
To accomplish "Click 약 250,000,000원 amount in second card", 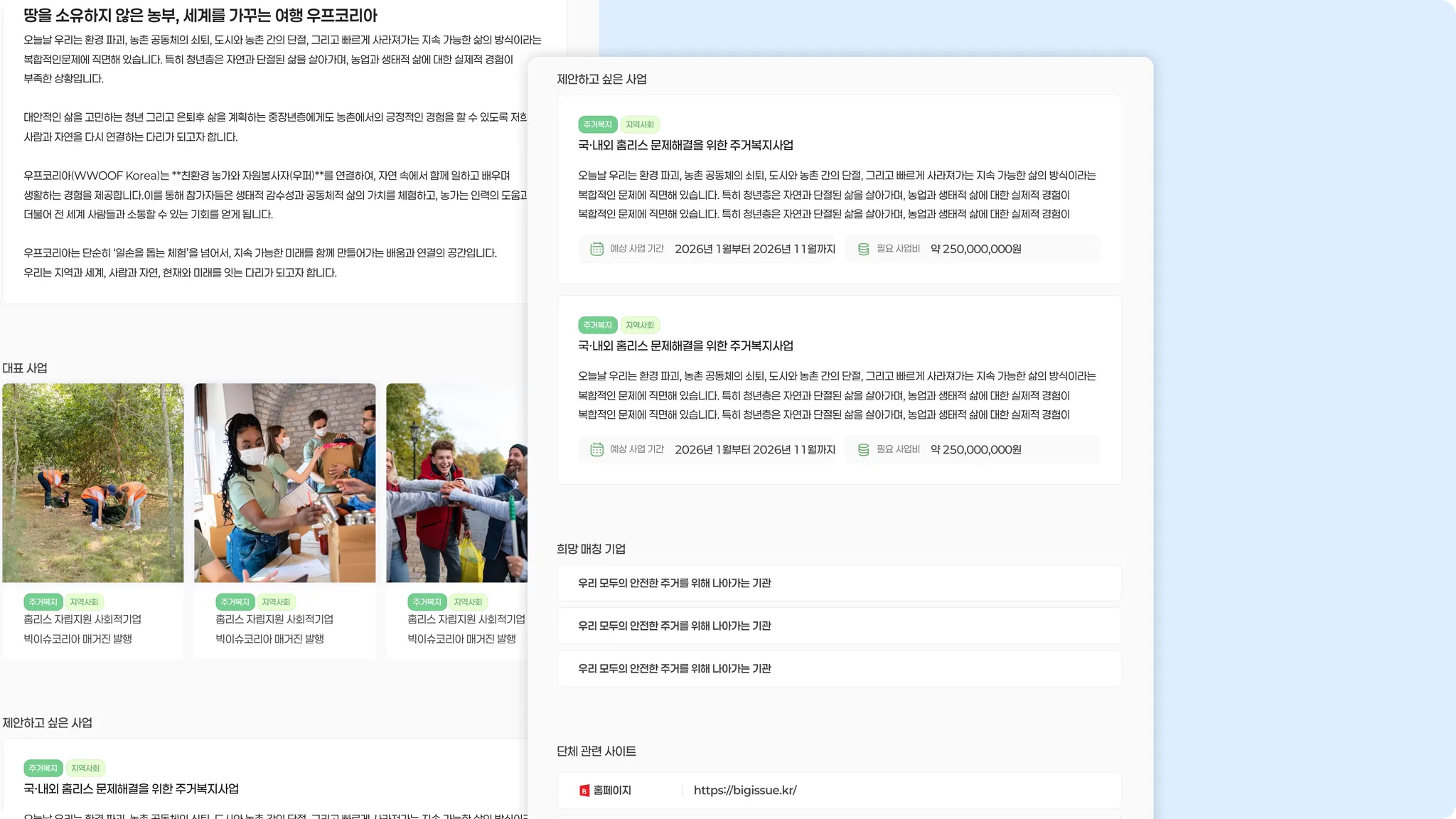I will [975, 449].
